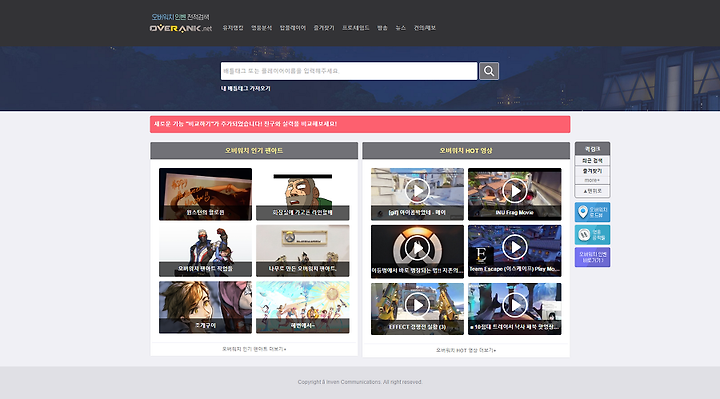Click 내 배틀태그 가져오기 link
Screen dimensions: 720x399
[246, 89]
